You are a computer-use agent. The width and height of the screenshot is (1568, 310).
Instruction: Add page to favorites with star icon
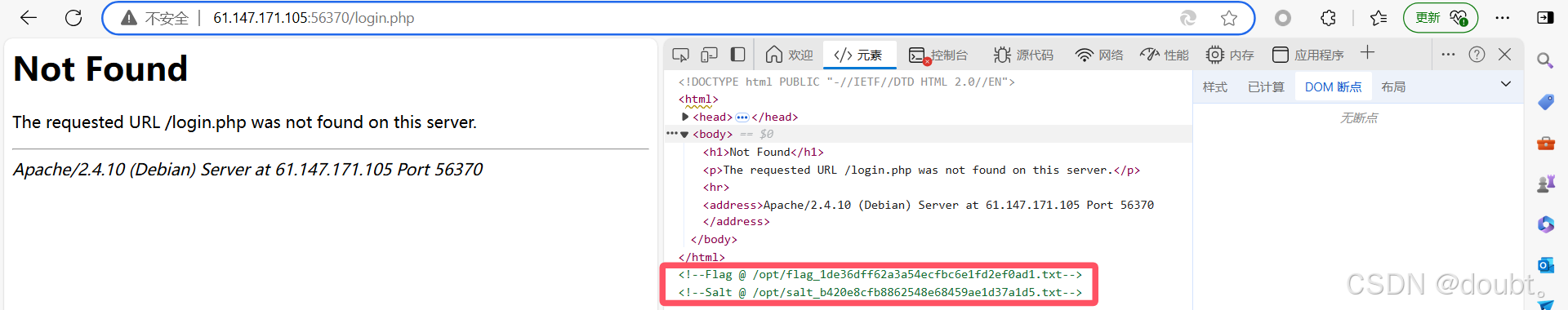pyautogui.click(x=1229, y=18)
